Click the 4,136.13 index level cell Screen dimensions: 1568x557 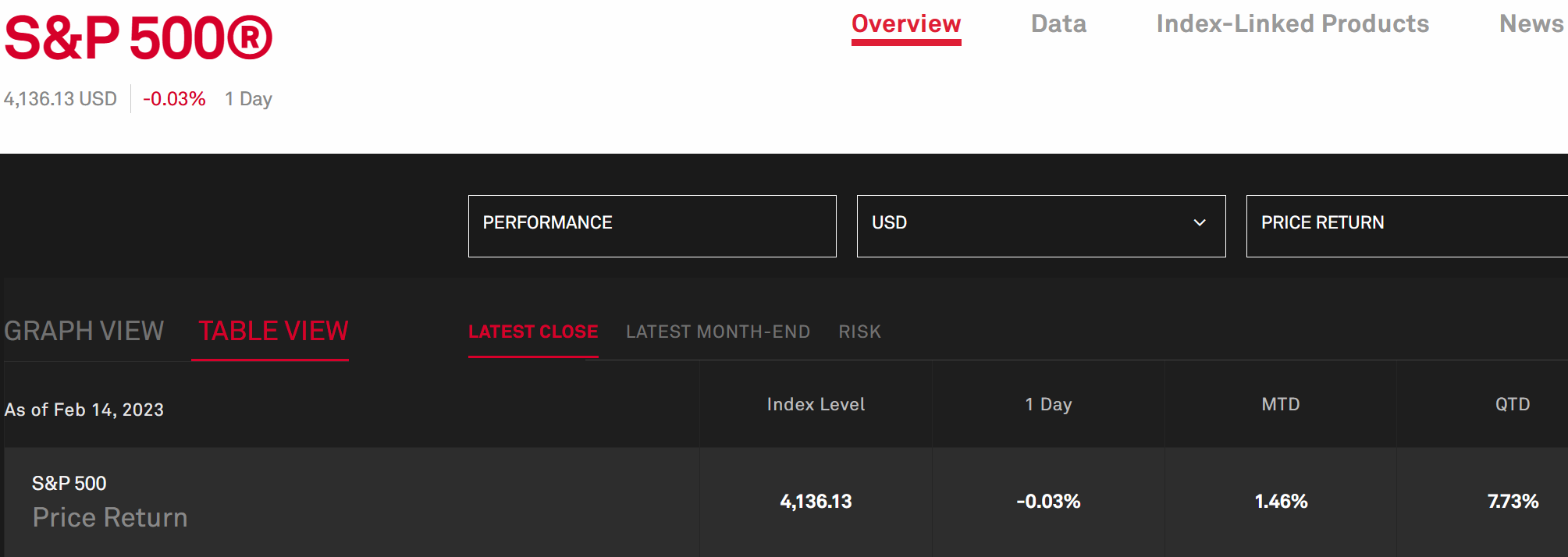pos(816,501)
